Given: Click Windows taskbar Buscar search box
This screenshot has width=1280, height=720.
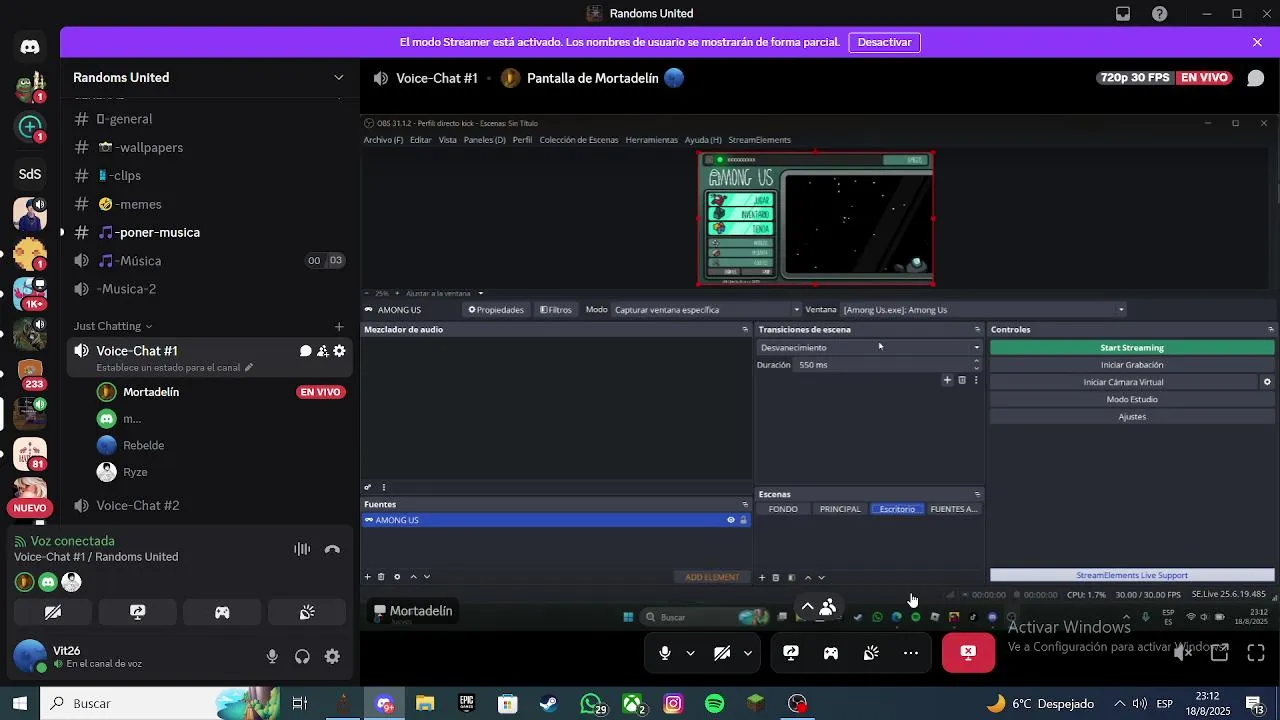Looking at the screenshot, I should tap(160, 704).
